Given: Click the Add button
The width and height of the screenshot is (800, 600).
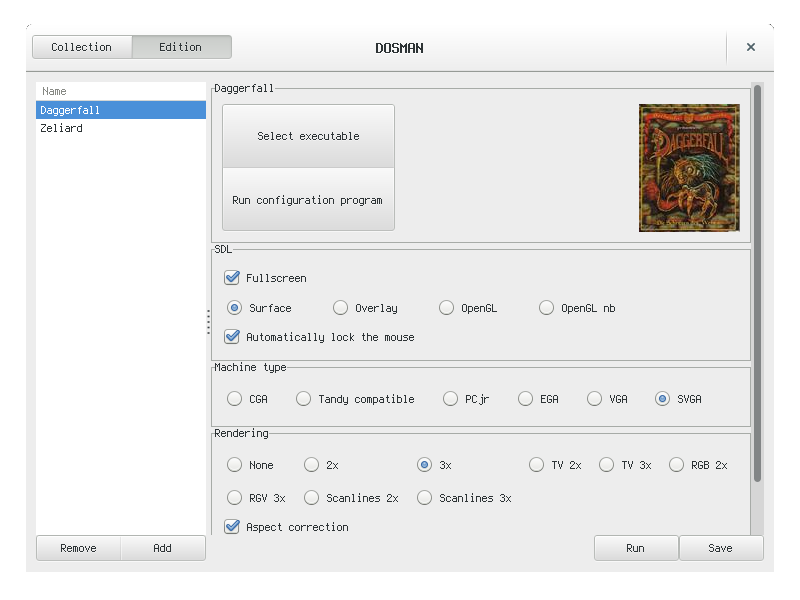Looking at the screenshot, I should [163, 548].
